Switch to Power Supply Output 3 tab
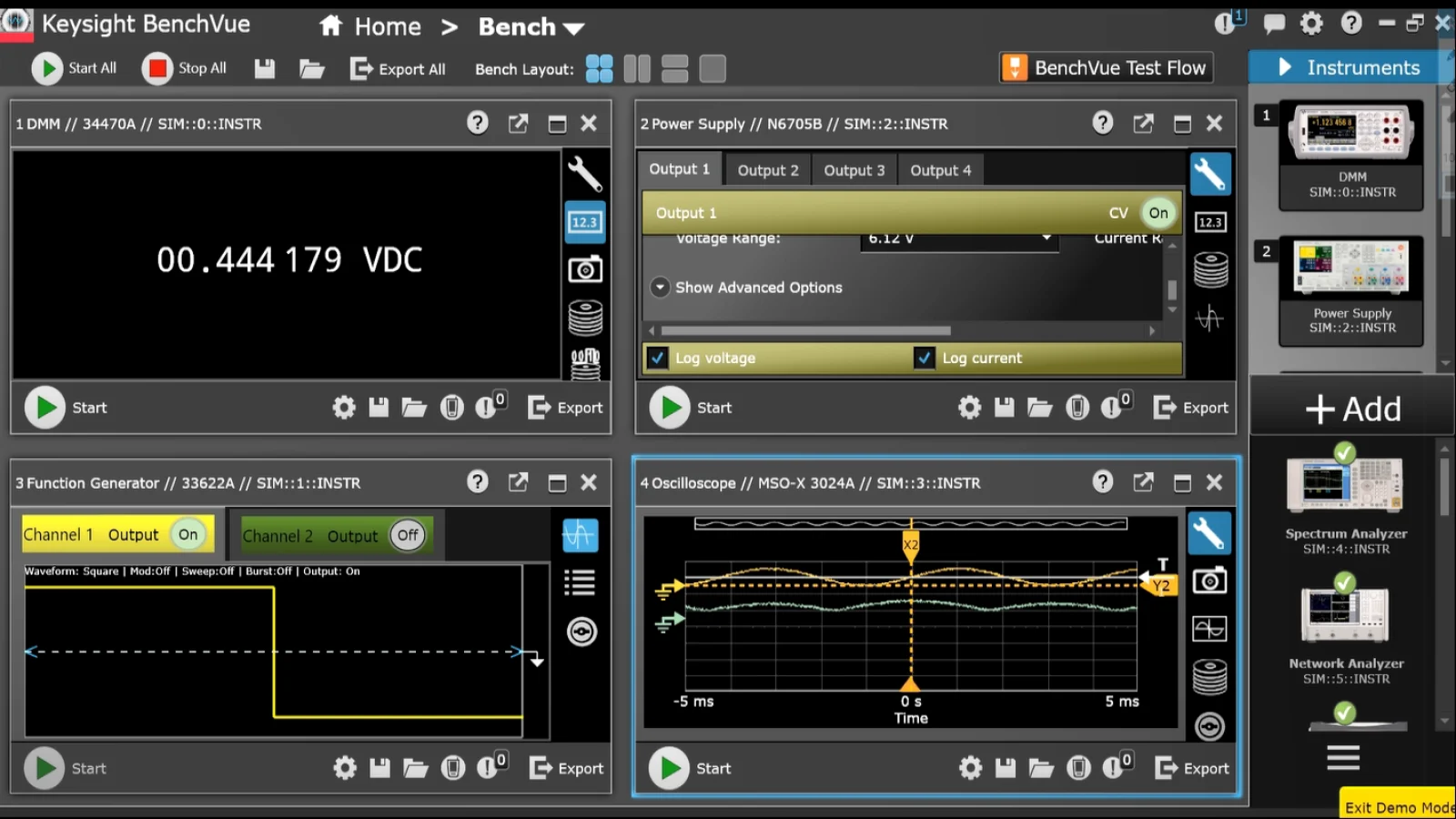This screenshot has height=819, width=1456. pos(854,170)
